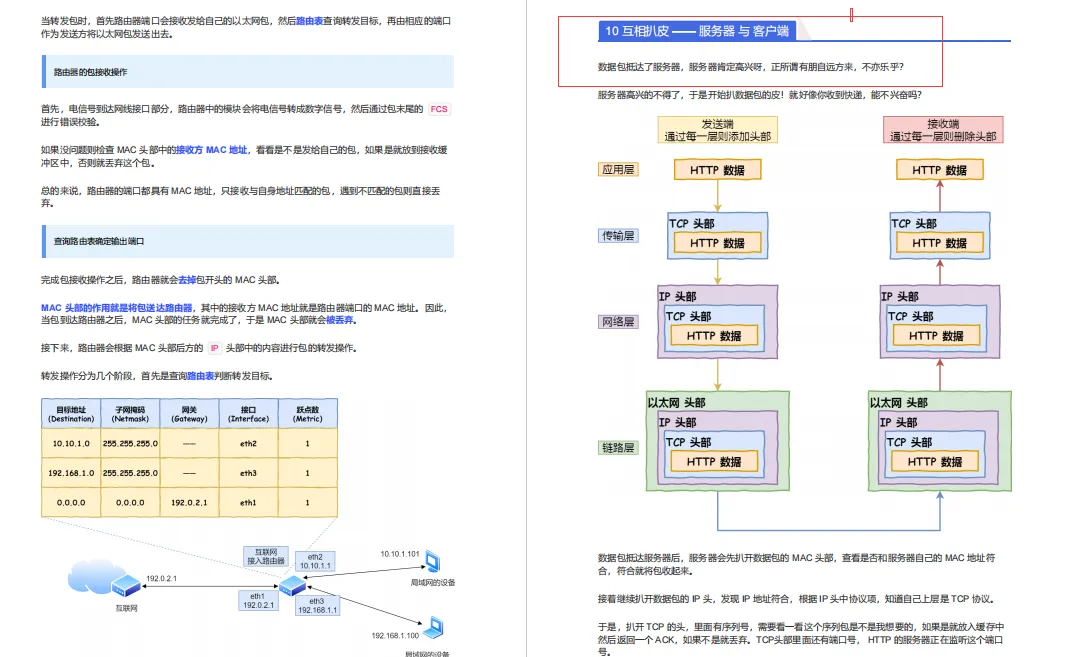The height and width of the screenshot is (657, 1075).
Task: Click the 192.168.1.0 destination cell
Action: pos(71,473)
